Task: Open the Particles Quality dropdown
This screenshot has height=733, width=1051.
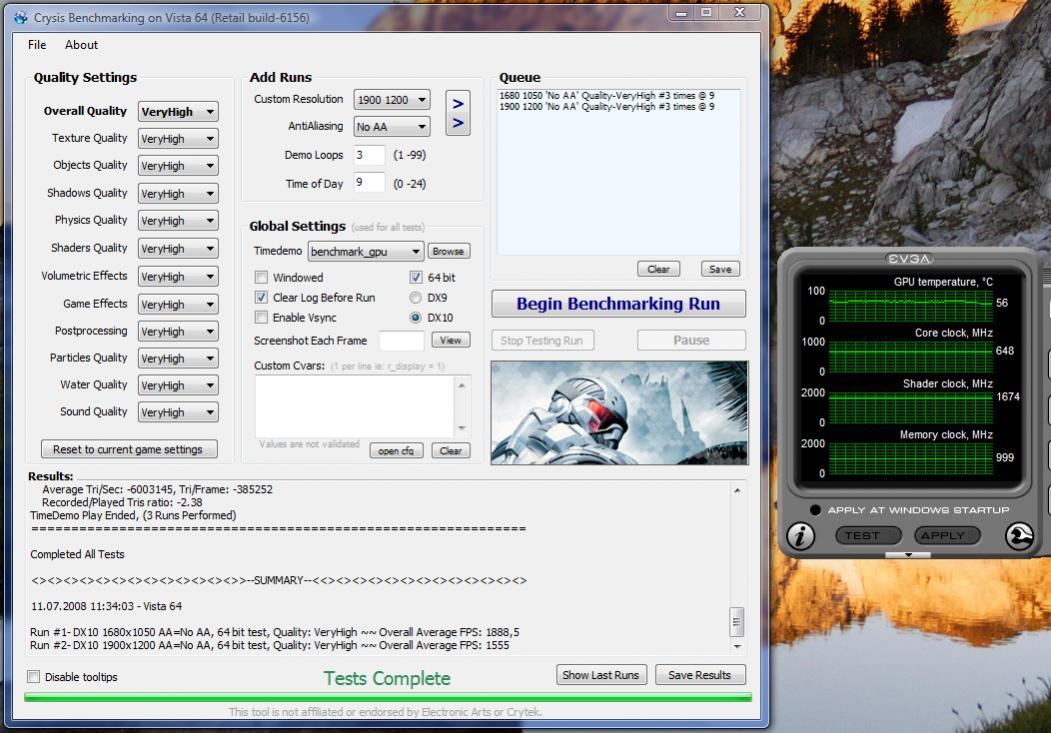Action: (178, 358)
